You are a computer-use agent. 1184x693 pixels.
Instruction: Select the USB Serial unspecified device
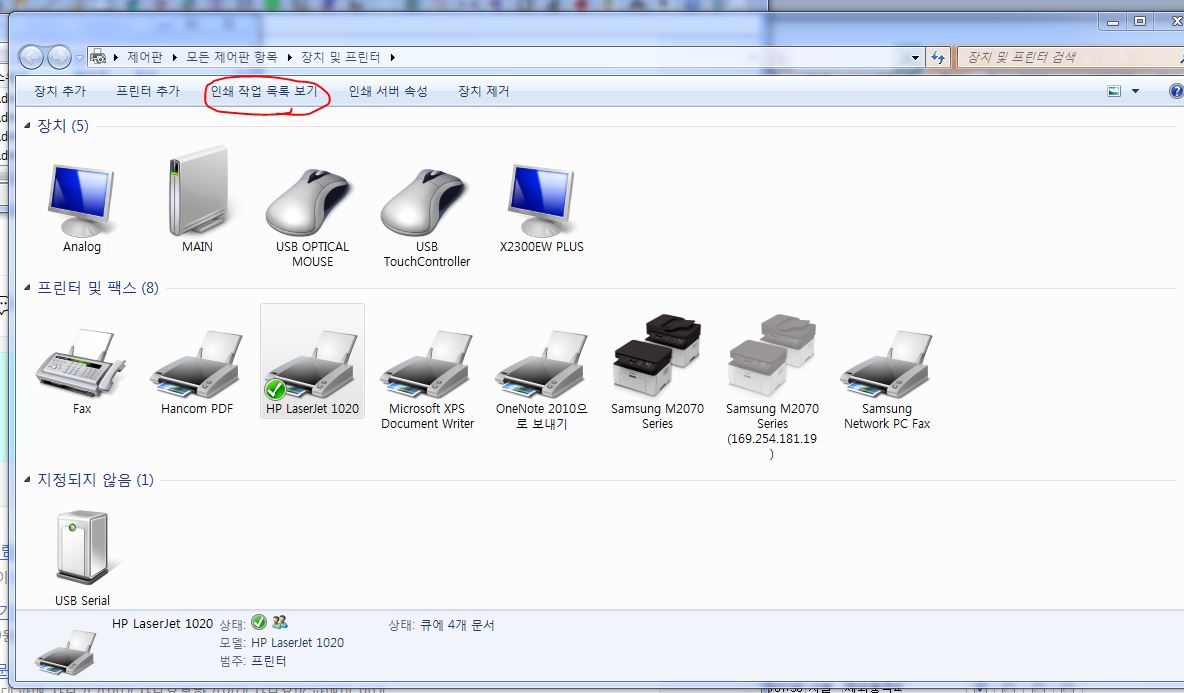pyautogui.click(x=82, y=548)
